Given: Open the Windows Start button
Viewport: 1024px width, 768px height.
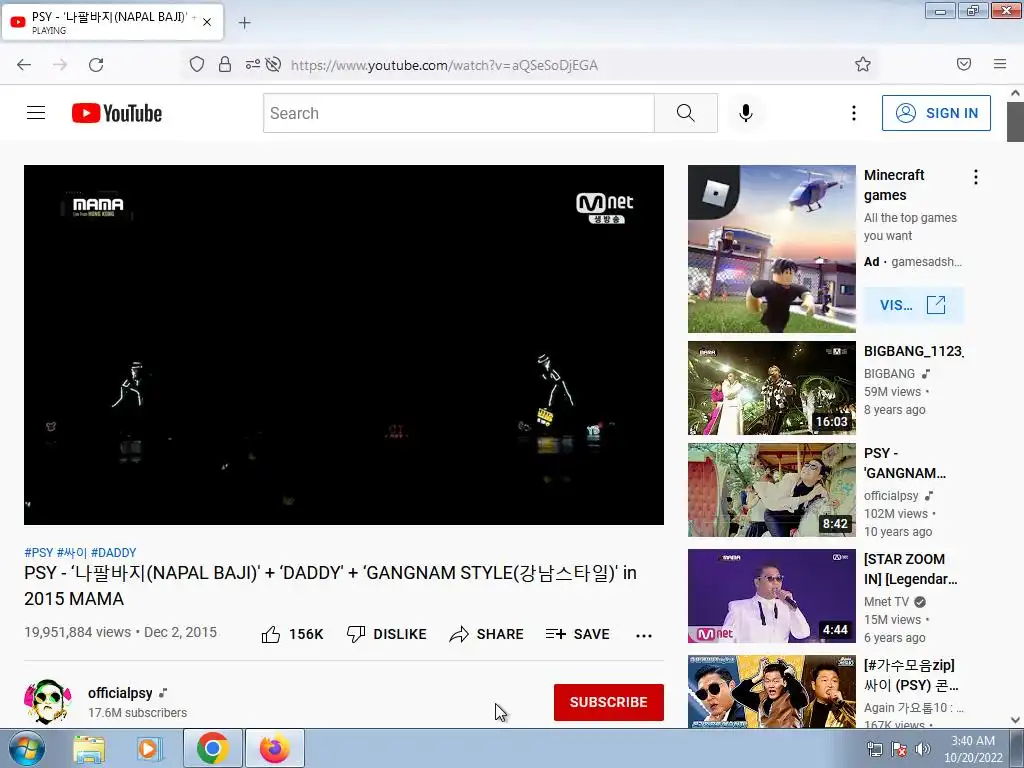Looking at the screenshot, I should point(25,748).
